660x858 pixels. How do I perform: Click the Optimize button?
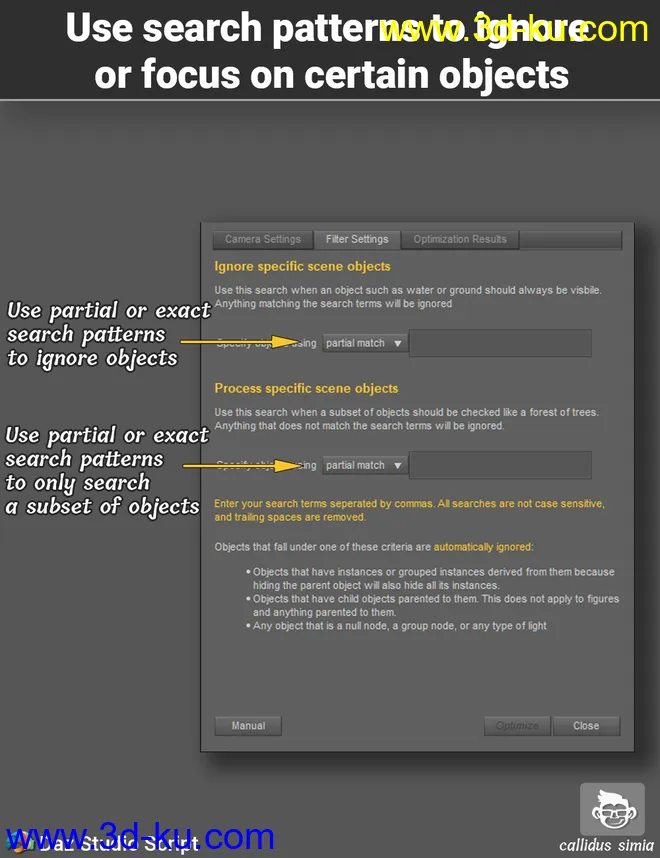pos(517,726)
